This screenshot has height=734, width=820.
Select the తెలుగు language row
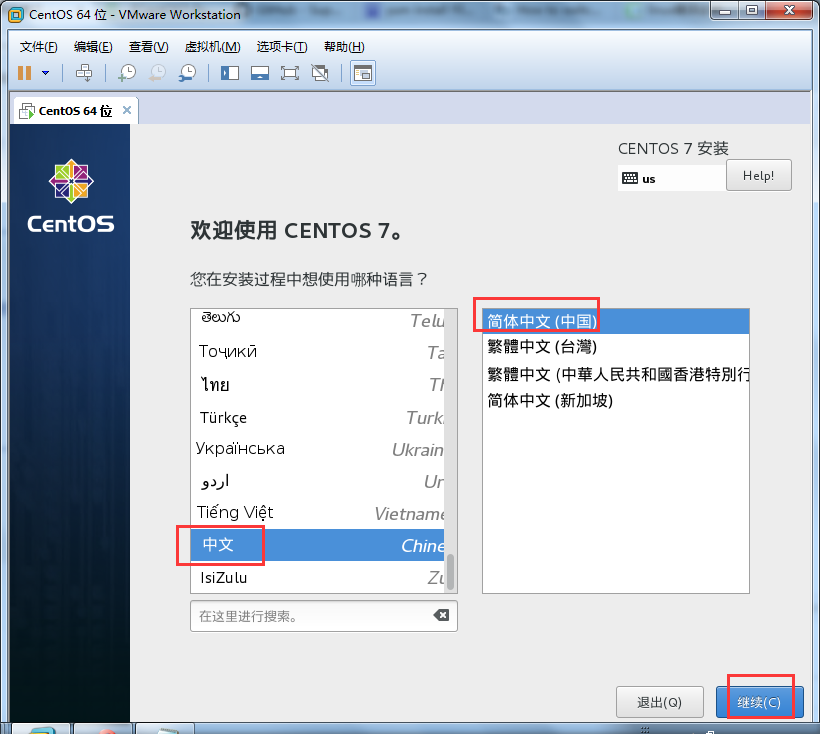tap(317, 319)
